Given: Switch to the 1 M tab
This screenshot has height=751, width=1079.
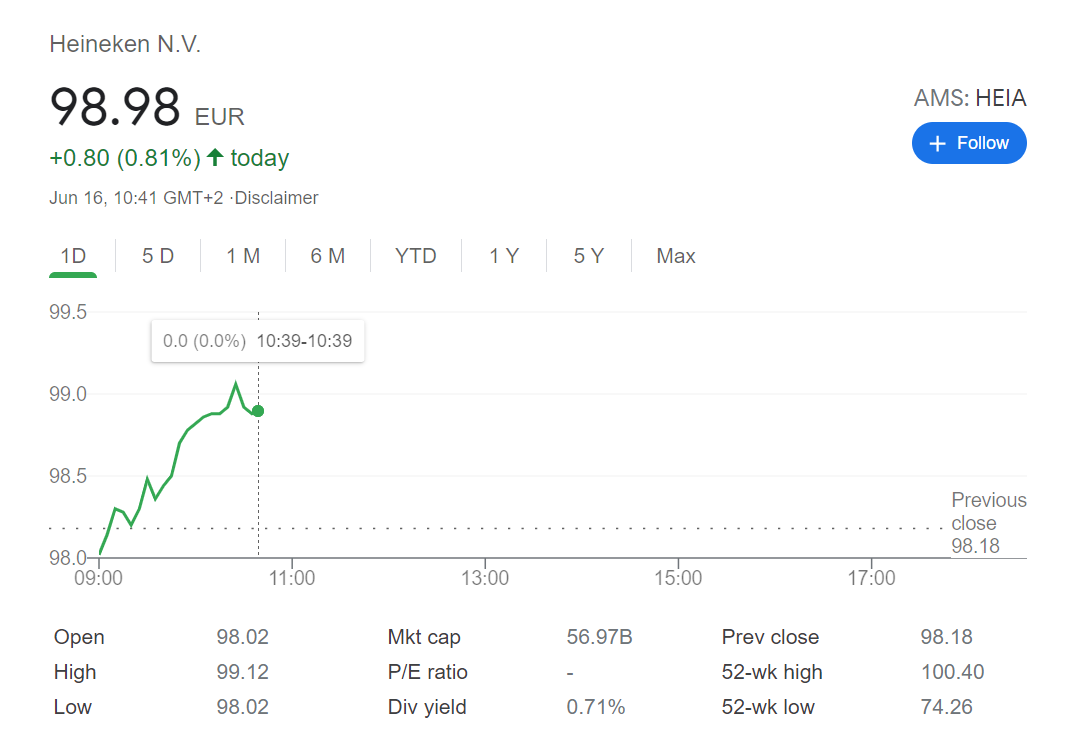Looking at the screenshot, I should pos(243,256).
